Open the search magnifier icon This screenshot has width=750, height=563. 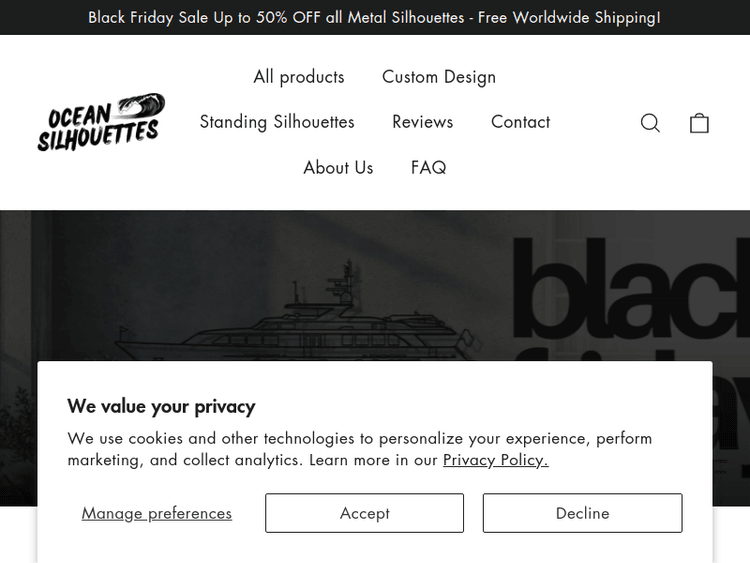650,123
